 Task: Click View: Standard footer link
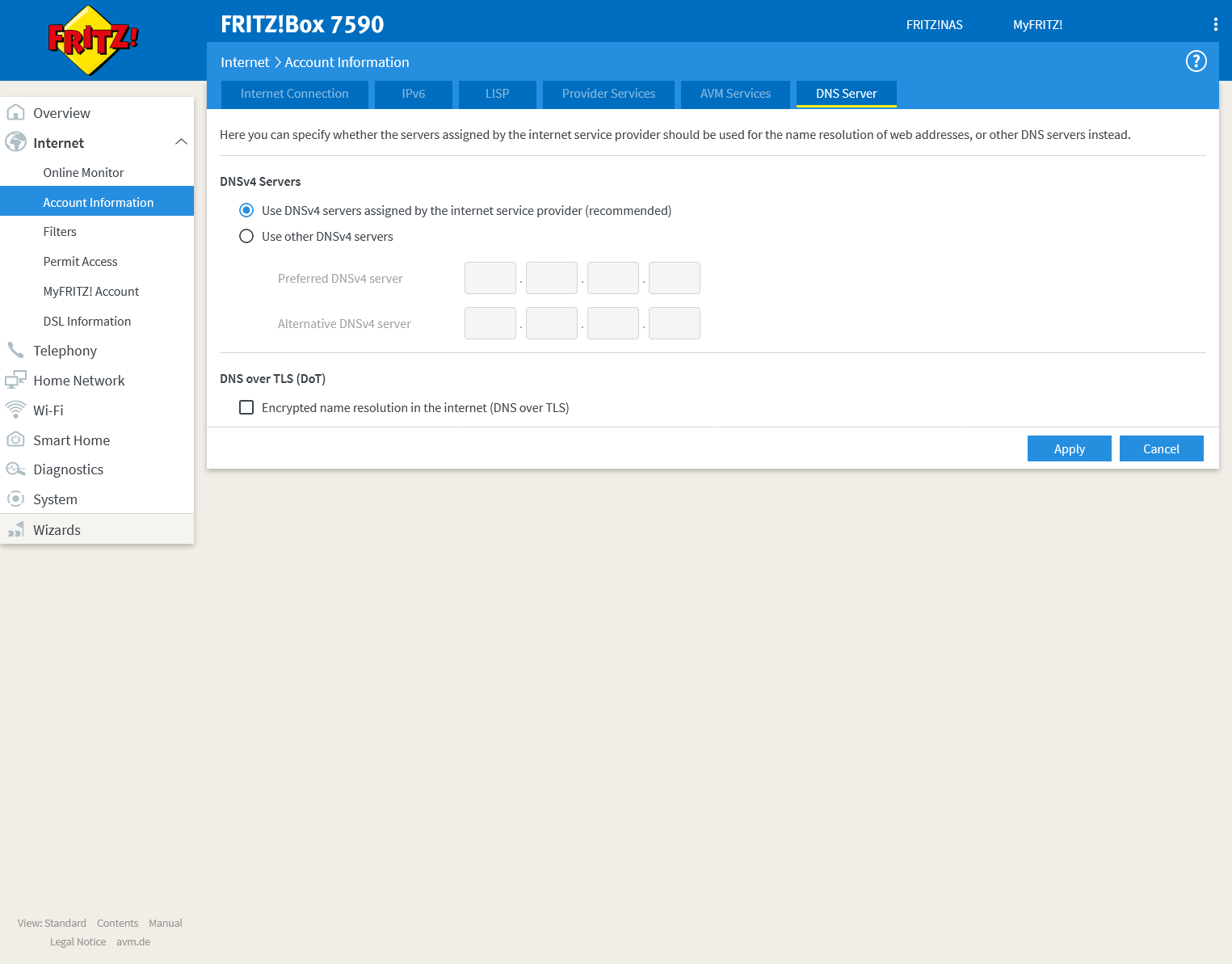tap(52, 923)
